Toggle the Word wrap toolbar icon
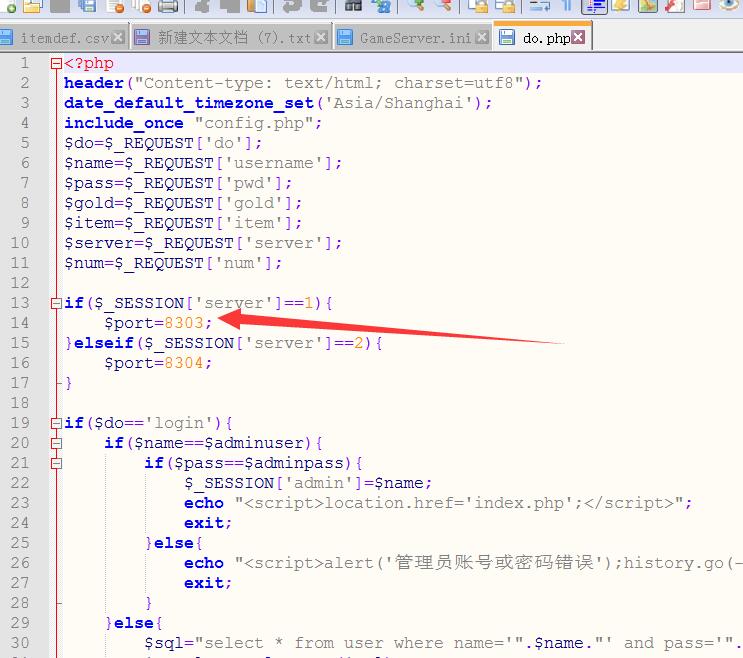The image size is (743, 658). point(540,6)
